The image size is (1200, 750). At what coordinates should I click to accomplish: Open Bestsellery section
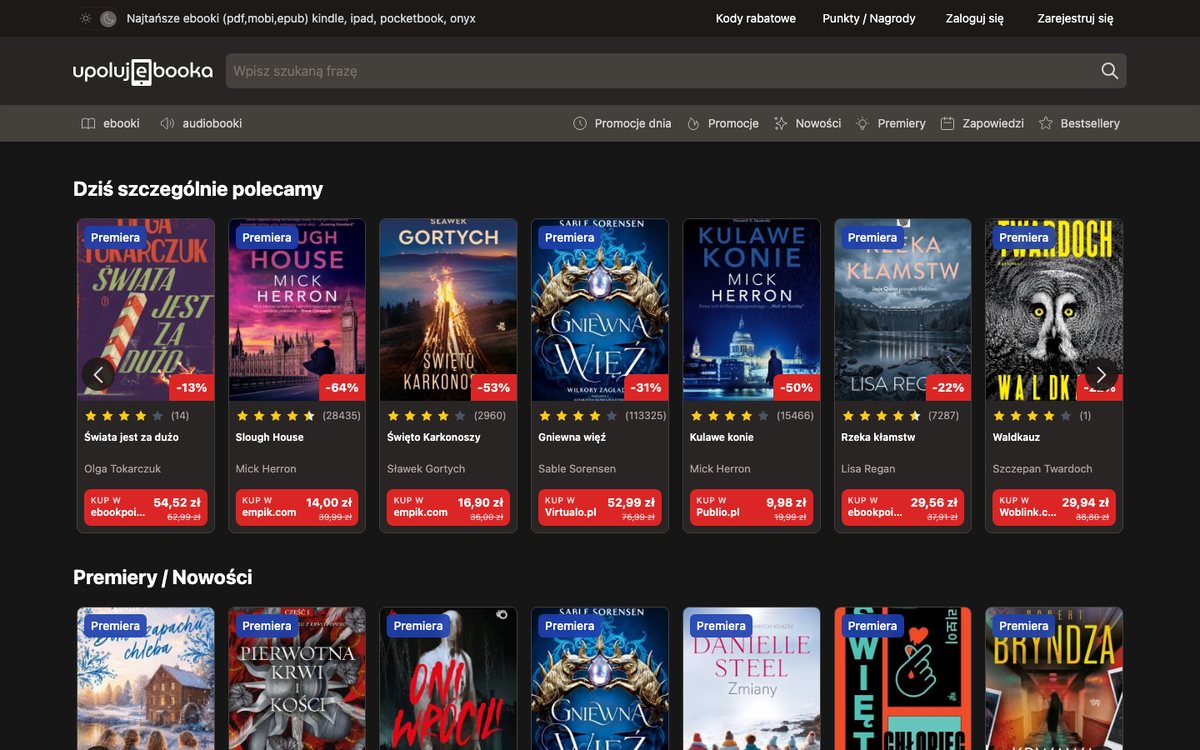[1090, 124]
